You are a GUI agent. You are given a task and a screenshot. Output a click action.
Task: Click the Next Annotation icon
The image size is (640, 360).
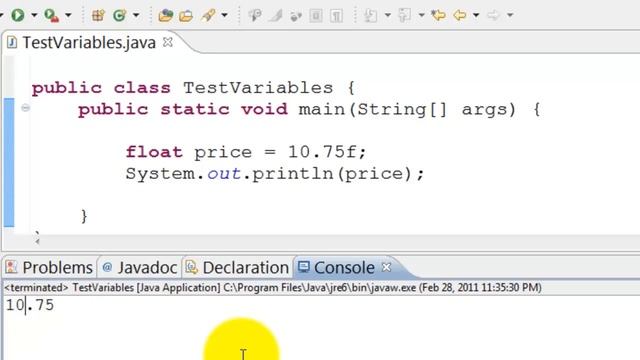point(371,16)
